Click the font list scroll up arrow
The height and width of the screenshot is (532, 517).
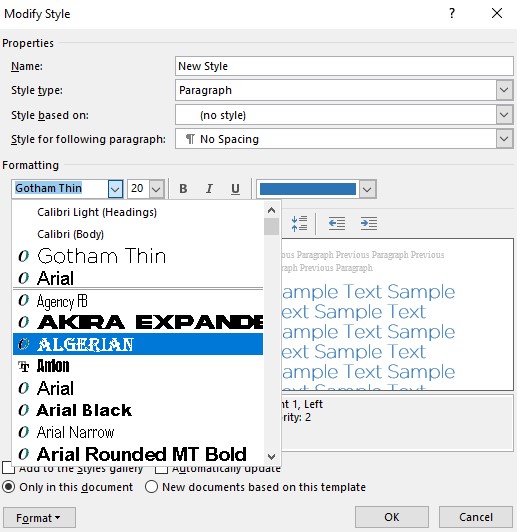click(271, 210)
